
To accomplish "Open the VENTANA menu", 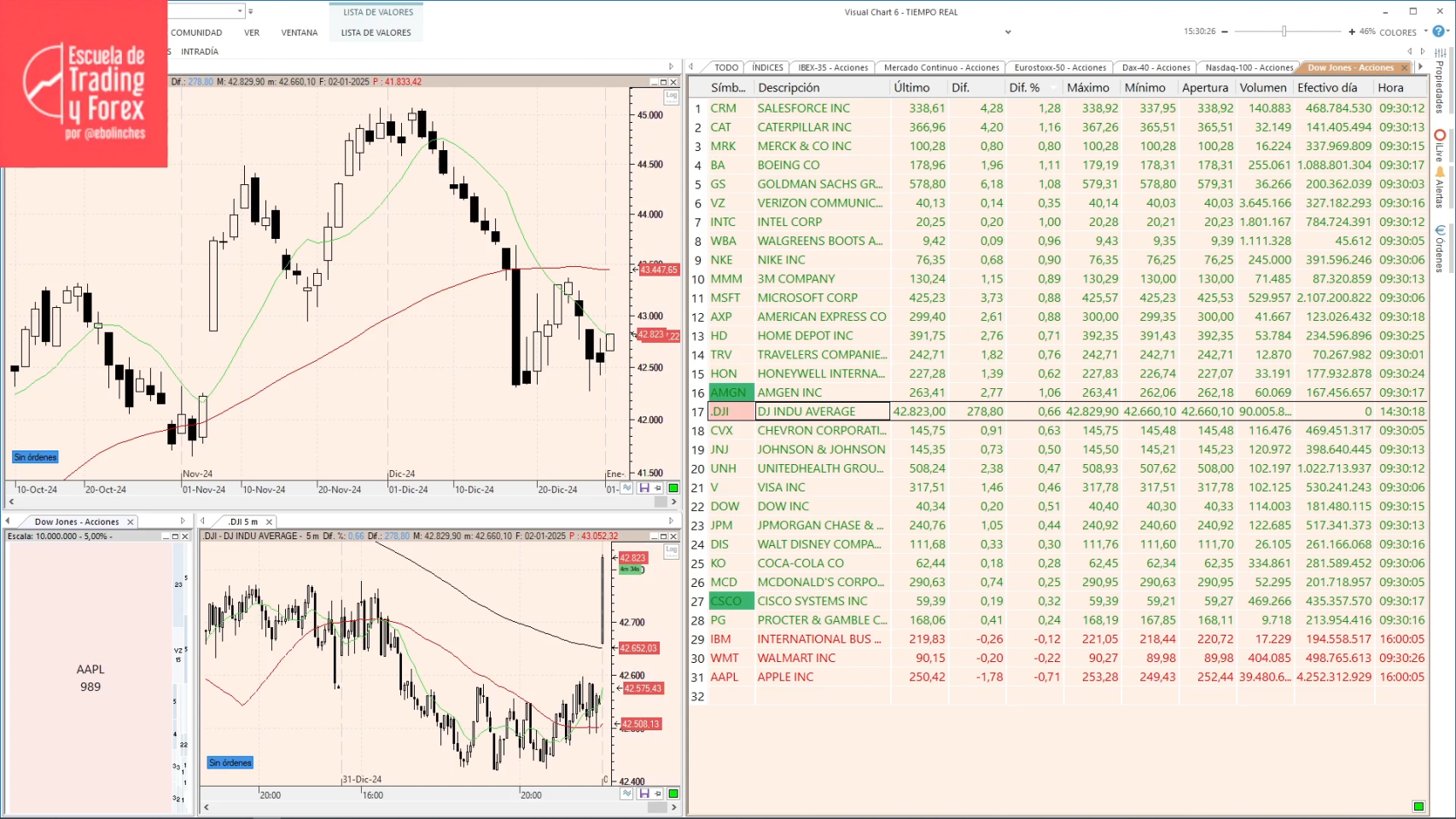I will point(300,32).
